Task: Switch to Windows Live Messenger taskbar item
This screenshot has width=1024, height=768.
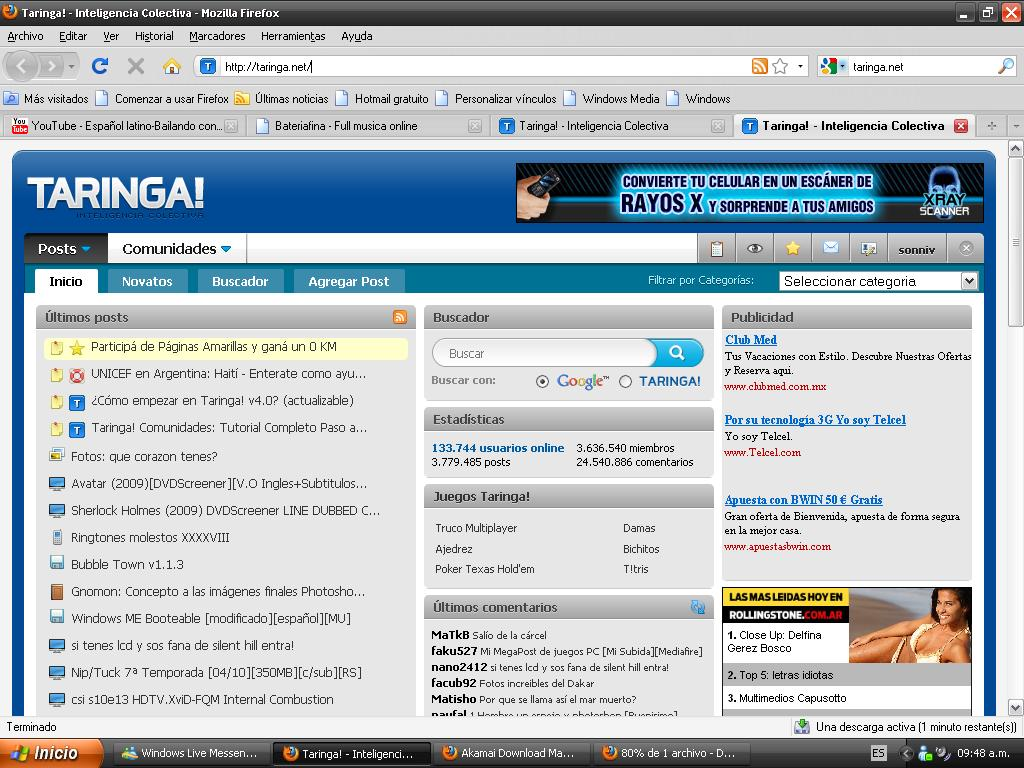Action: pyautogui.click(x=191, y=753)
